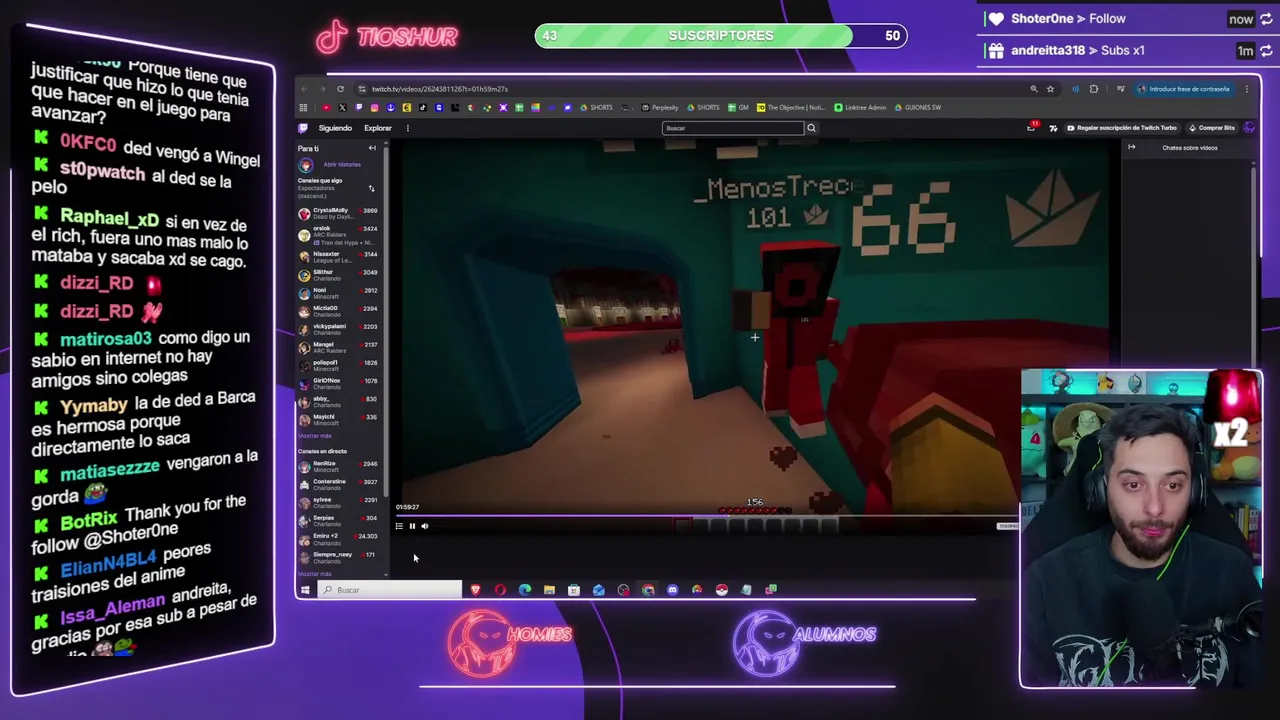Image resolution: width=1280 pixels, height=720 pixels.
Task: Click Introducir frase de contraseña button
Action: 1185,89
